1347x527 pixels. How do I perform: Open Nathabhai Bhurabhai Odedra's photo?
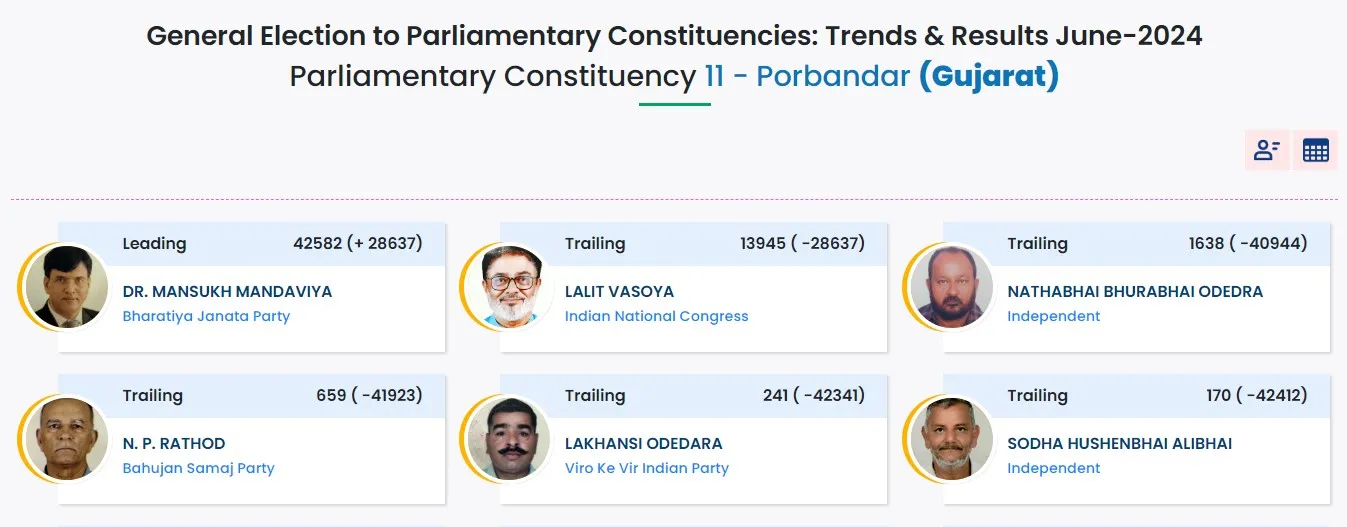951,287
